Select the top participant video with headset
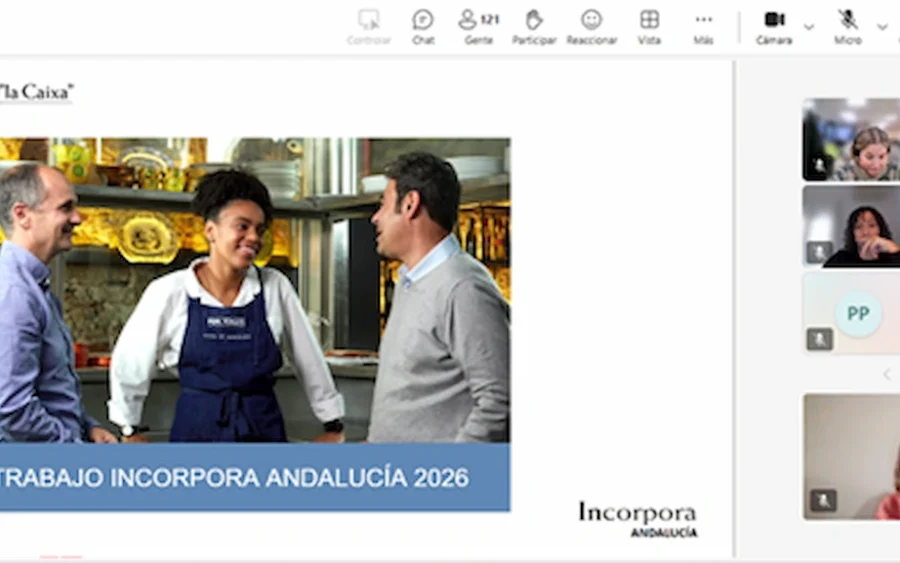Viewport: 900px width, 563px height. (x=852, y=139)
